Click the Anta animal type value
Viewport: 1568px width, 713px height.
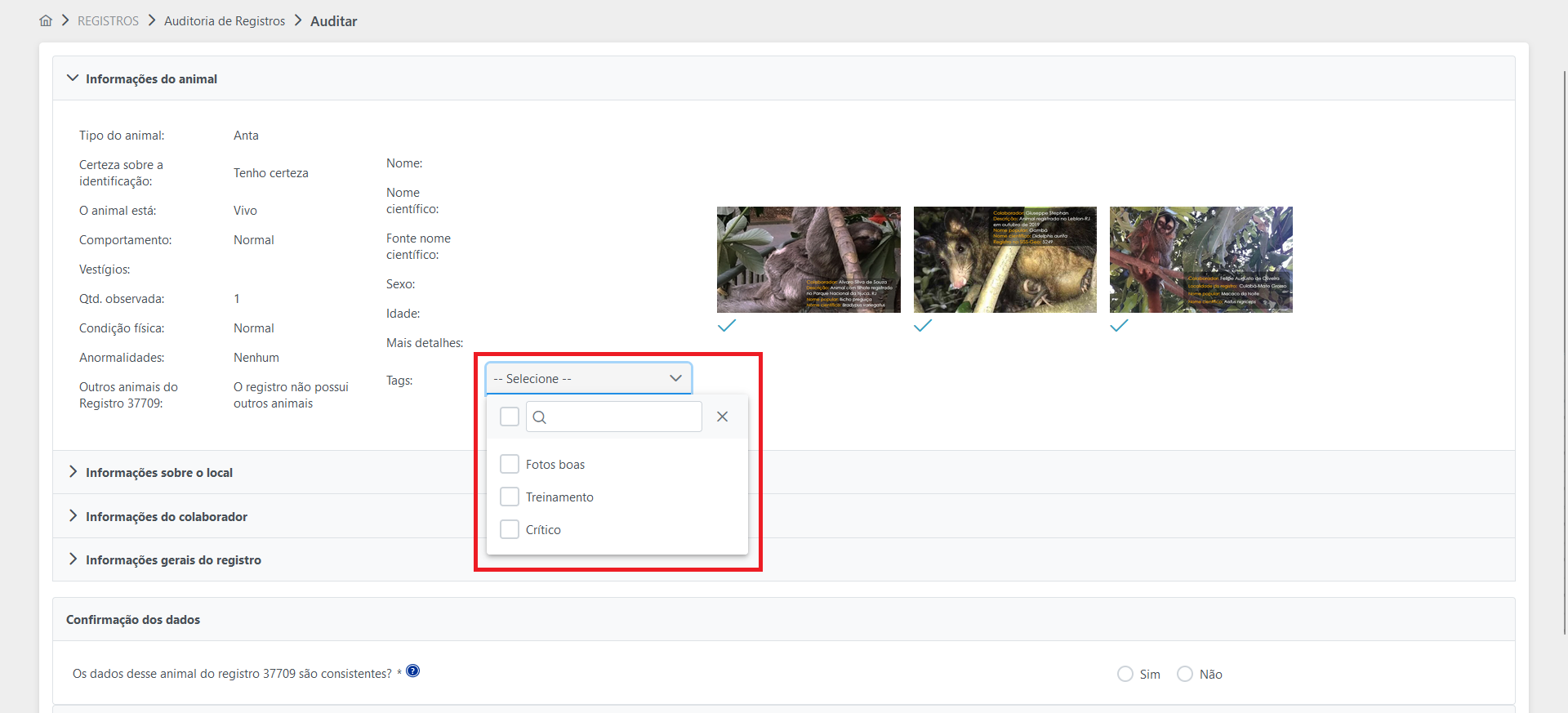(246, 136)
